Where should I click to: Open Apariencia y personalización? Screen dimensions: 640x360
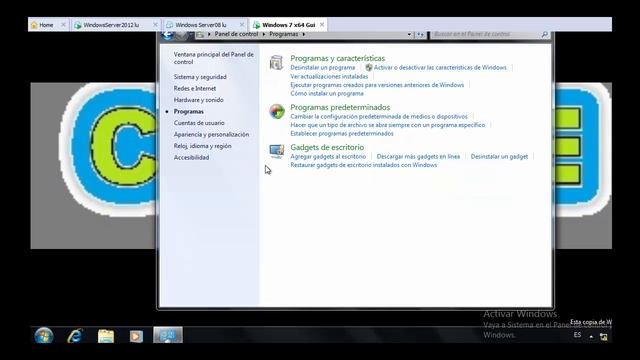211,134
